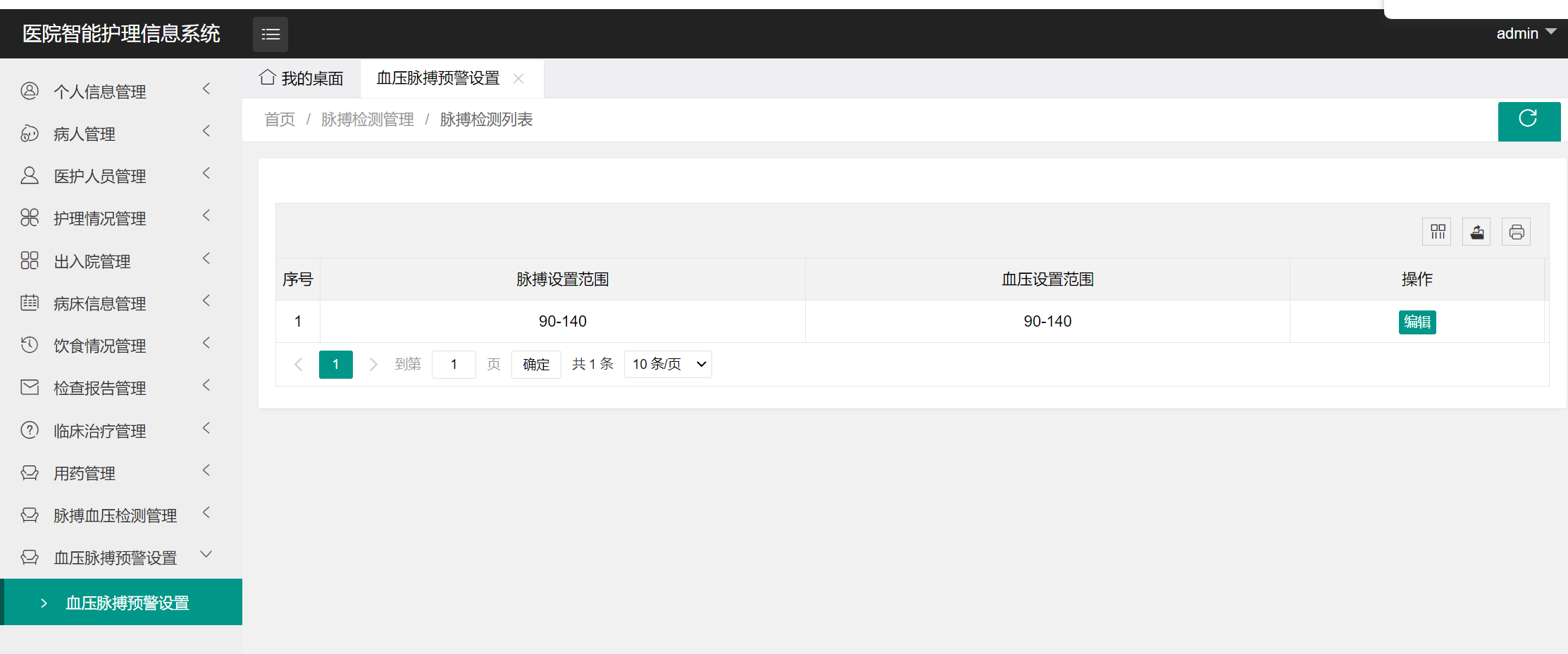Click the 首页 breadcrumb link
The height and width of the screenshot is (654, 1568).
pos(279,119)
